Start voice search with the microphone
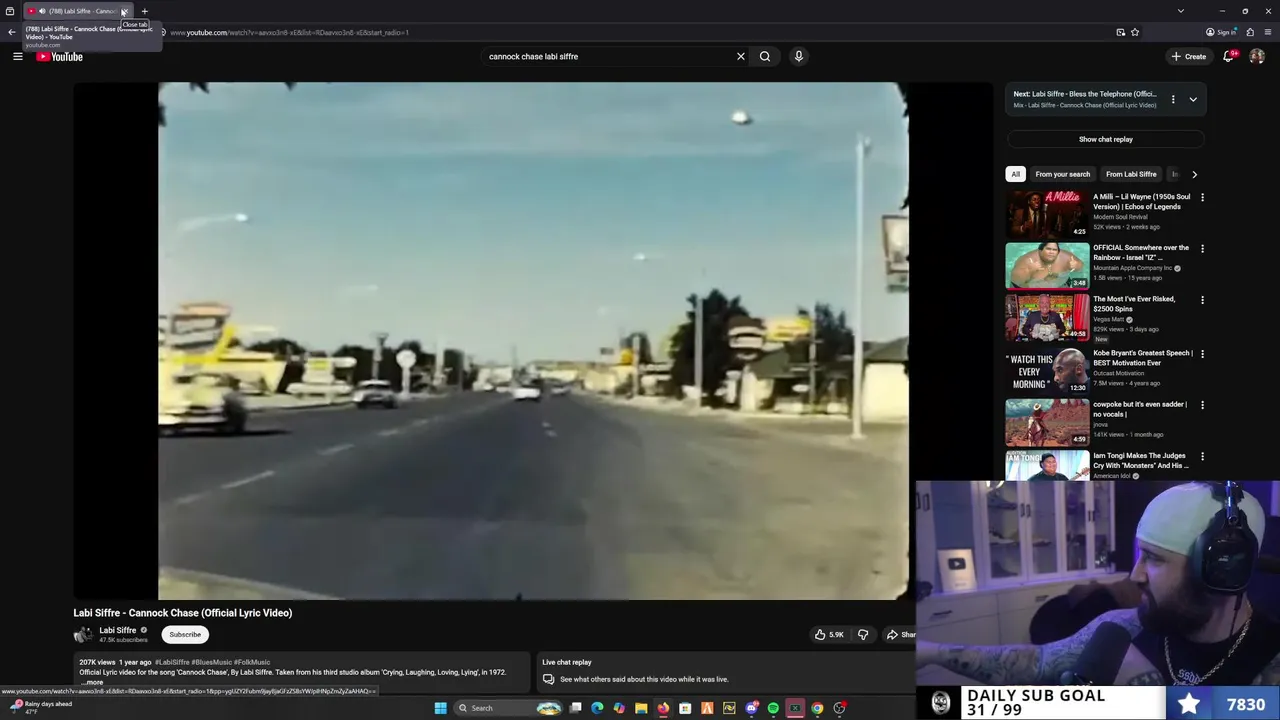Viewport: 1280px width, 720px height. tap(799, 57)
